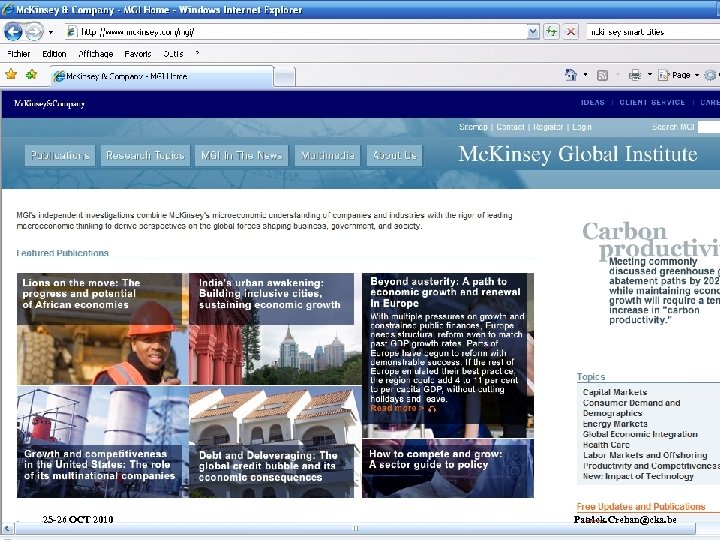Open New: Impact of Technology topic
720x540 pixels.
tap(638, 476)
